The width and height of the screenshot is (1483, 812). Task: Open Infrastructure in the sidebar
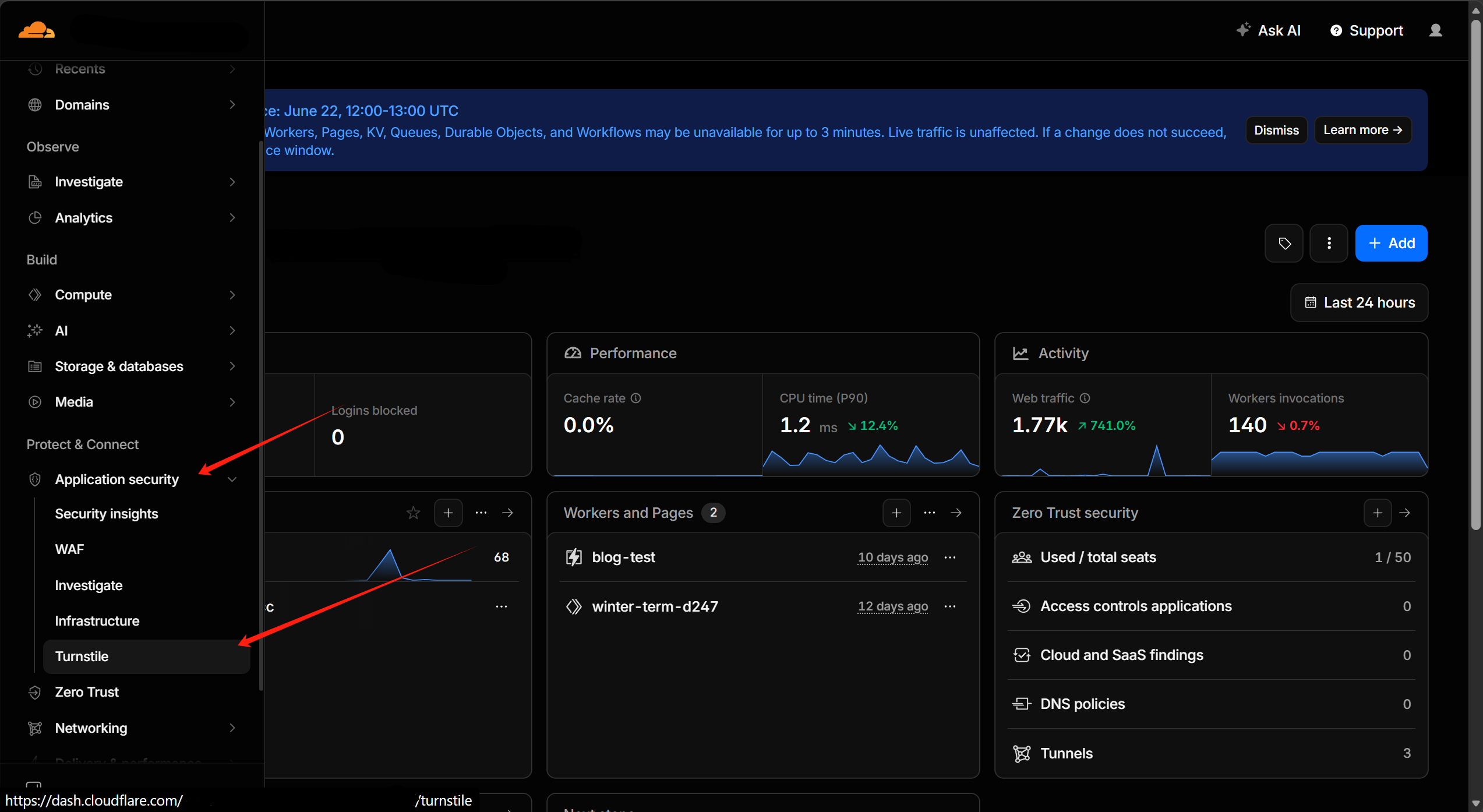tap(97, 621)
